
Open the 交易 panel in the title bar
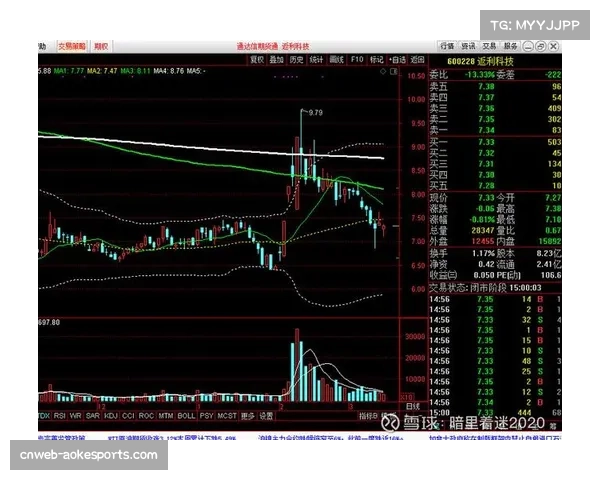[x=489, y=46]
